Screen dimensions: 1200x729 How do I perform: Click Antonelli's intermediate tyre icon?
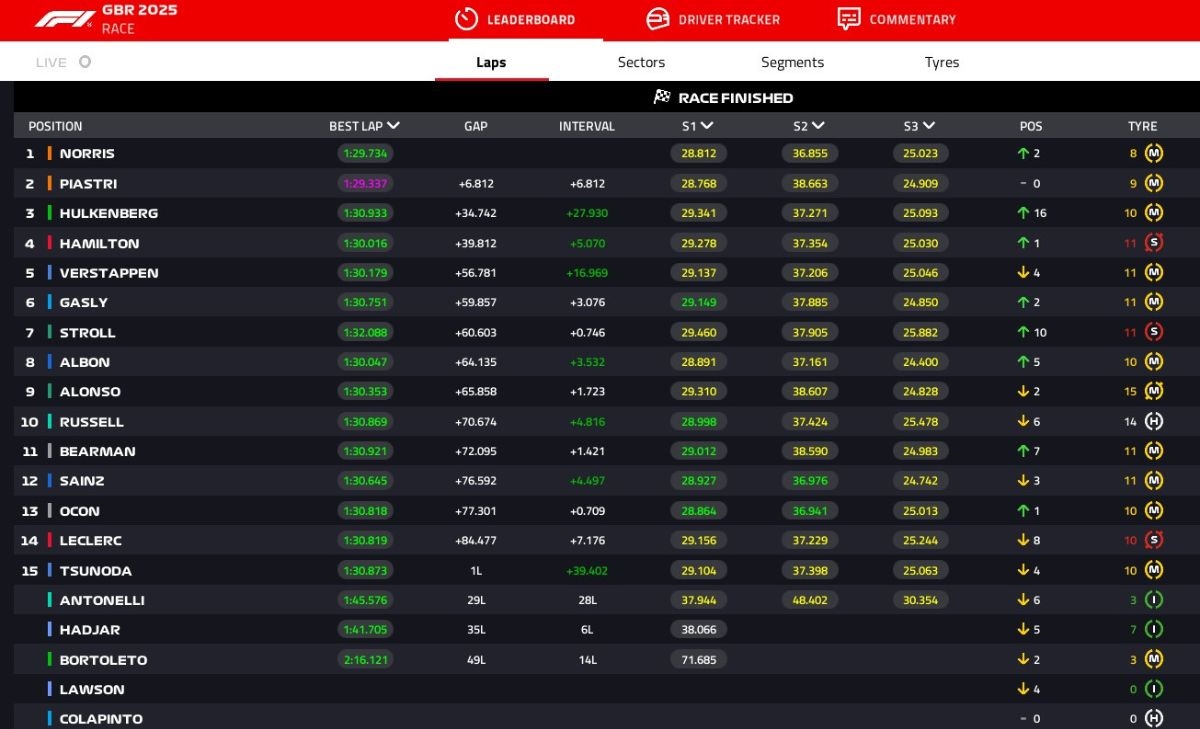1154,600
